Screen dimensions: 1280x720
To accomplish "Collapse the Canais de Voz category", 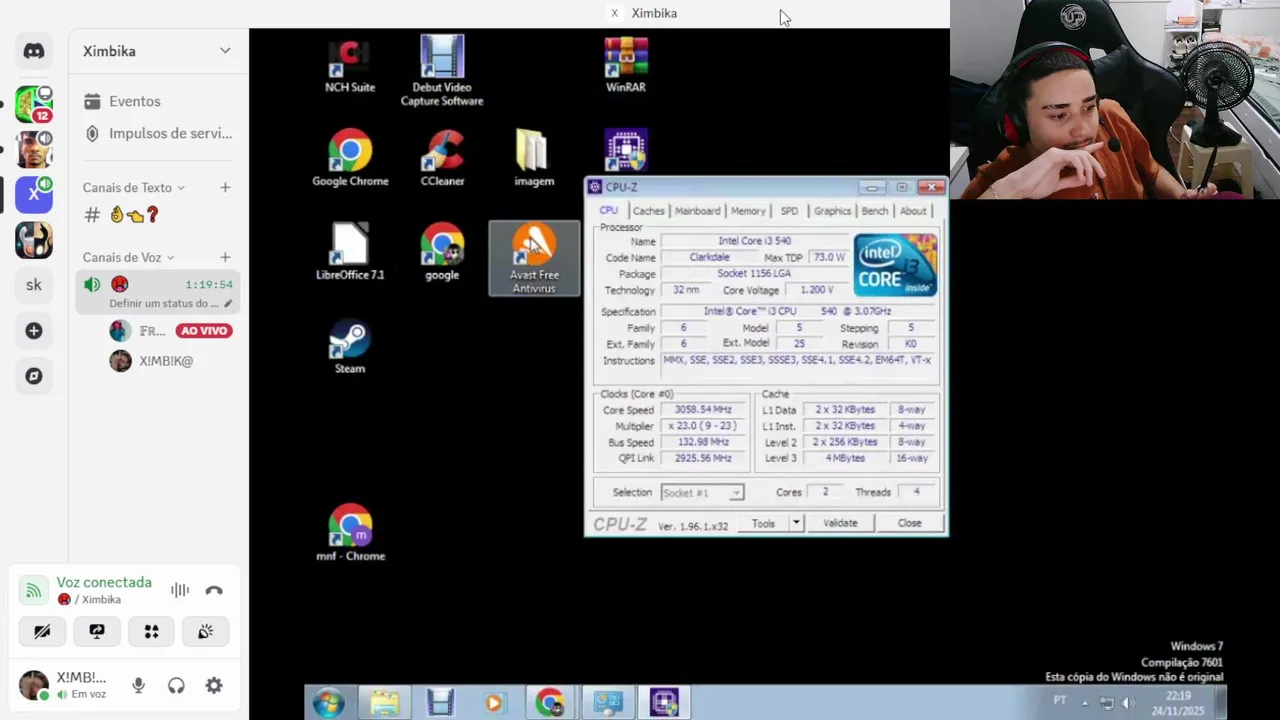I will tap(129, 258).
